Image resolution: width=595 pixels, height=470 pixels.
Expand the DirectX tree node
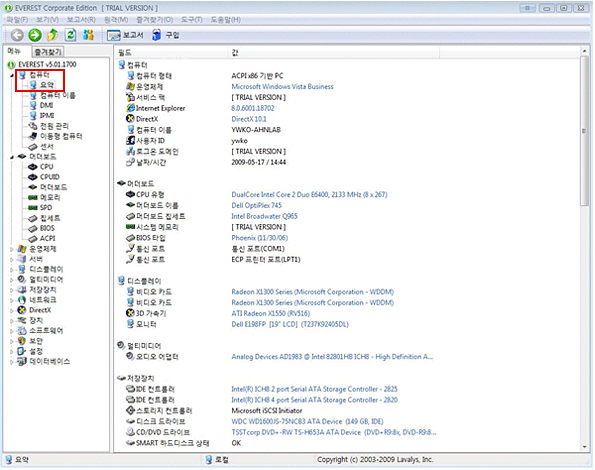[11, 311]
